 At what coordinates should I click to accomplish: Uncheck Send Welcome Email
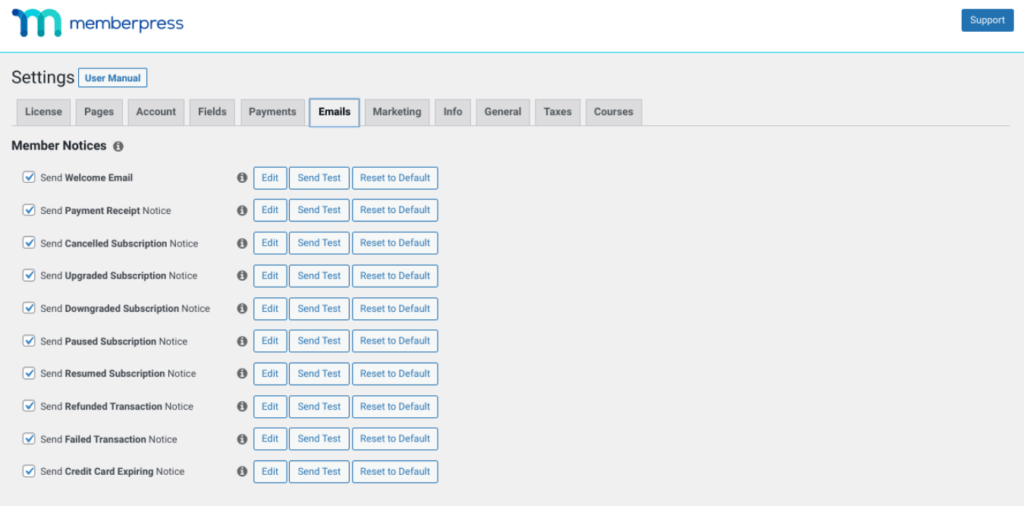pyautogui.click(x=29, y=177)
